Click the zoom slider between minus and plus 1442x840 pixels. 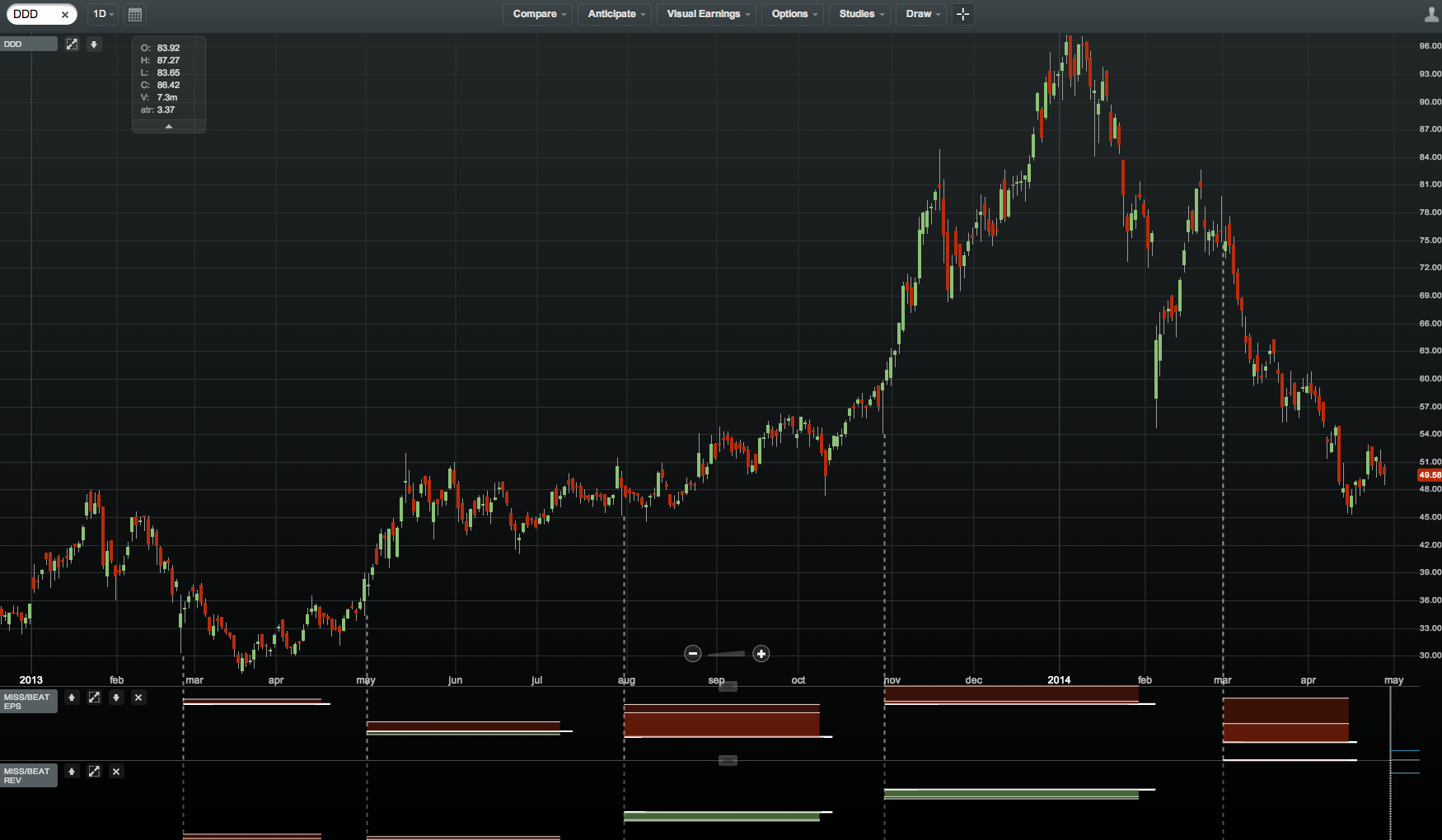point(727,654)
